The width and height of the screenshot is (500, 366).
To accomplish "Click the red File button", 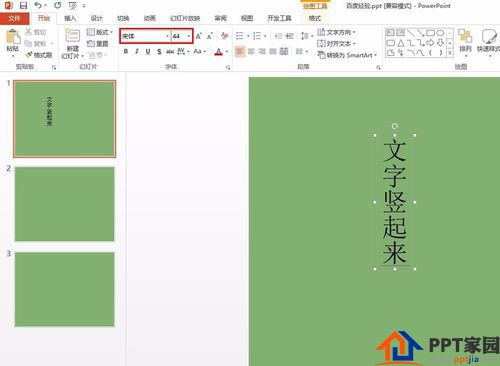I will [x=14, y=18].
